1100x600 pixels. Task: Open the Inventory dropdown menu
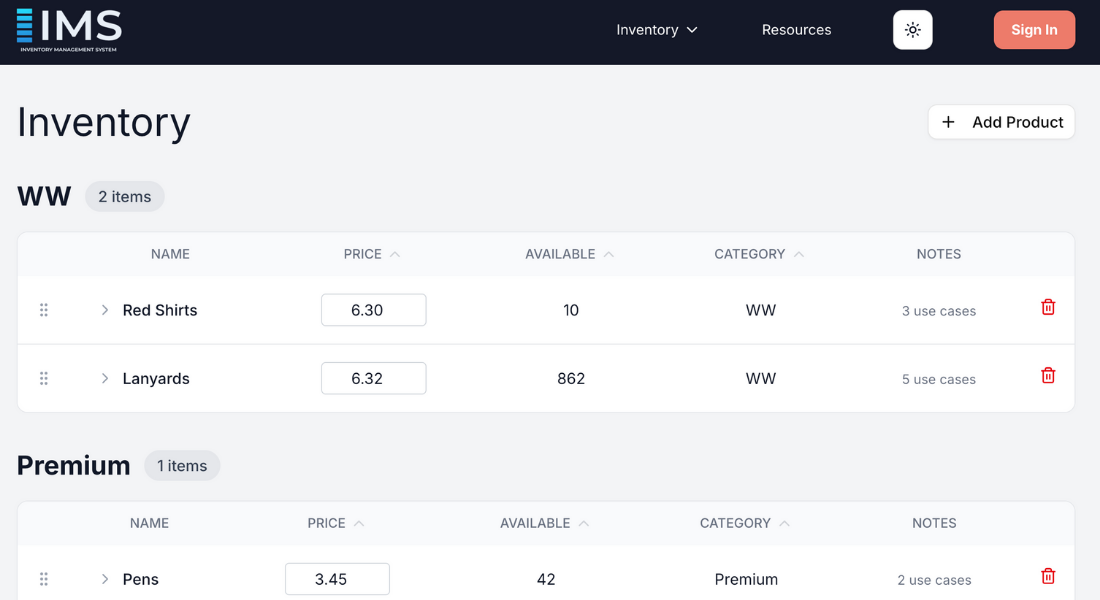tap(656, 29)
